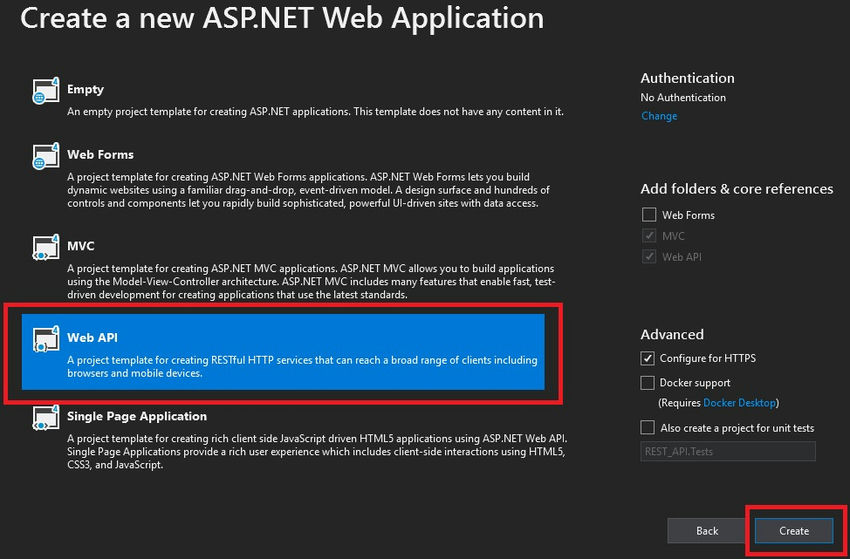
Task: Select the Web API template title
Action: (x=92, y=337)
